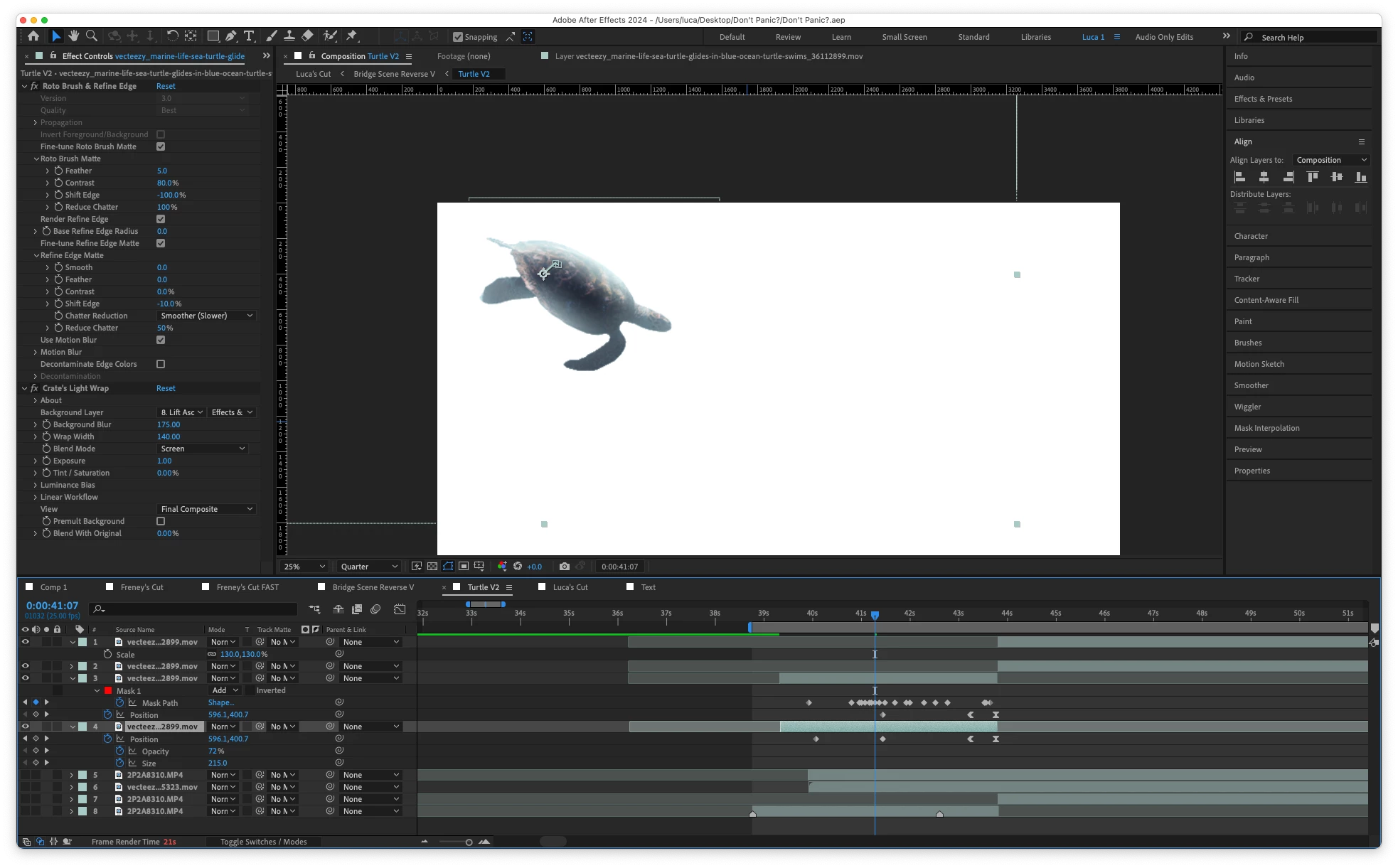This screenshot has height=868, width=1398.
Task: Open the Chatter Reduction dropdown
Action: point(206,316)
